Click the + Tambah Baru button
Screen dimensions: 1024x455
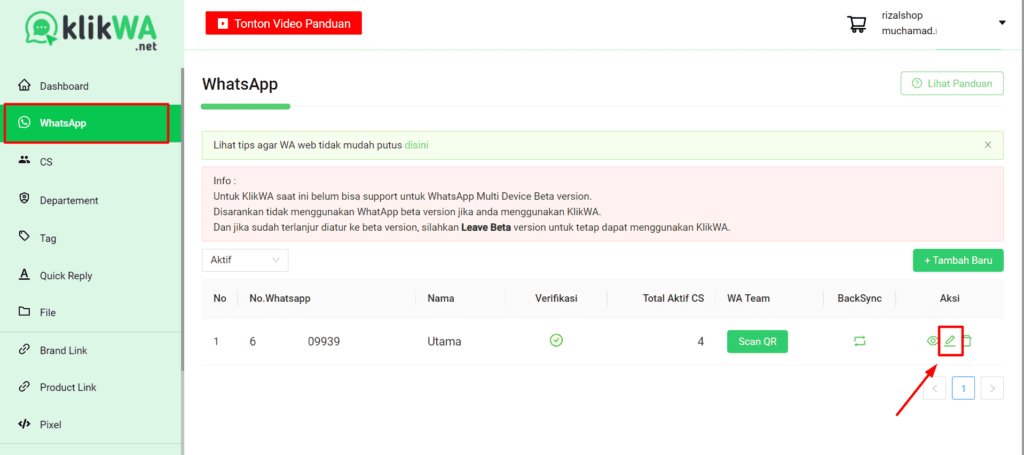(958, 260)
